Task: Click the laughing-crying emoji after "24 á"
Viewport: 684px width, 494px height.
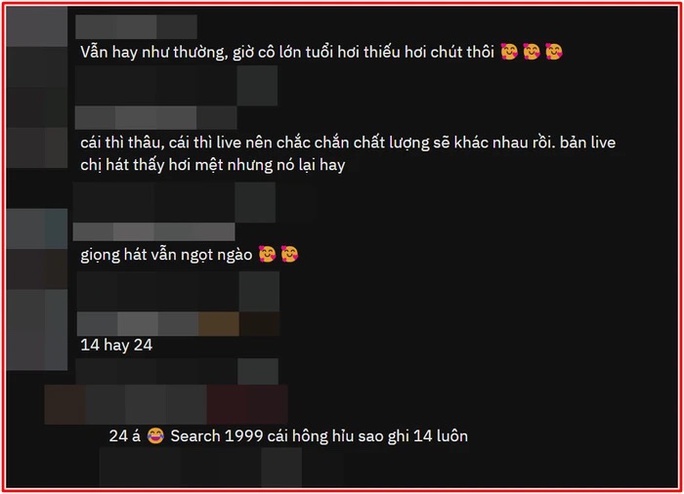Action: point(155,436)
